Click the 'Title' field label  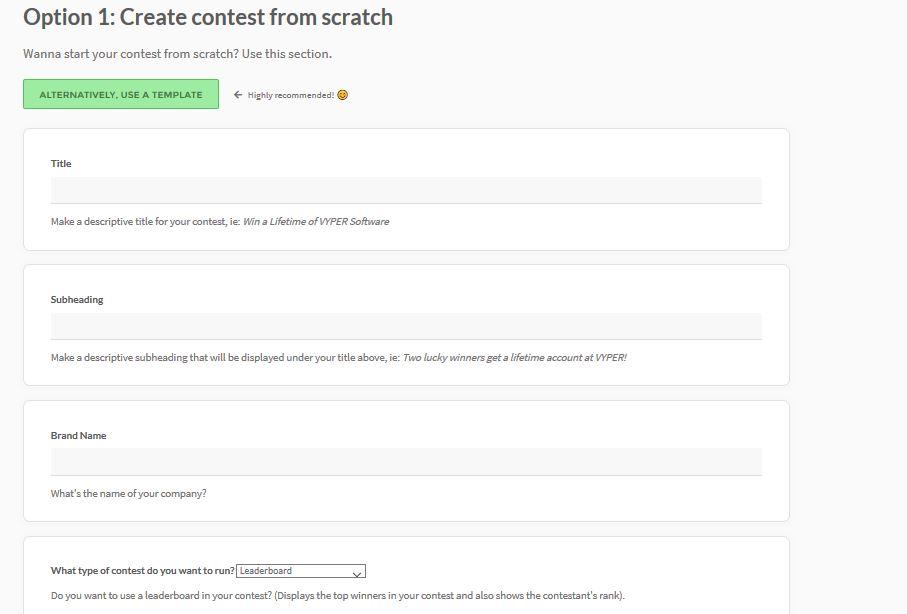point(61,163)
